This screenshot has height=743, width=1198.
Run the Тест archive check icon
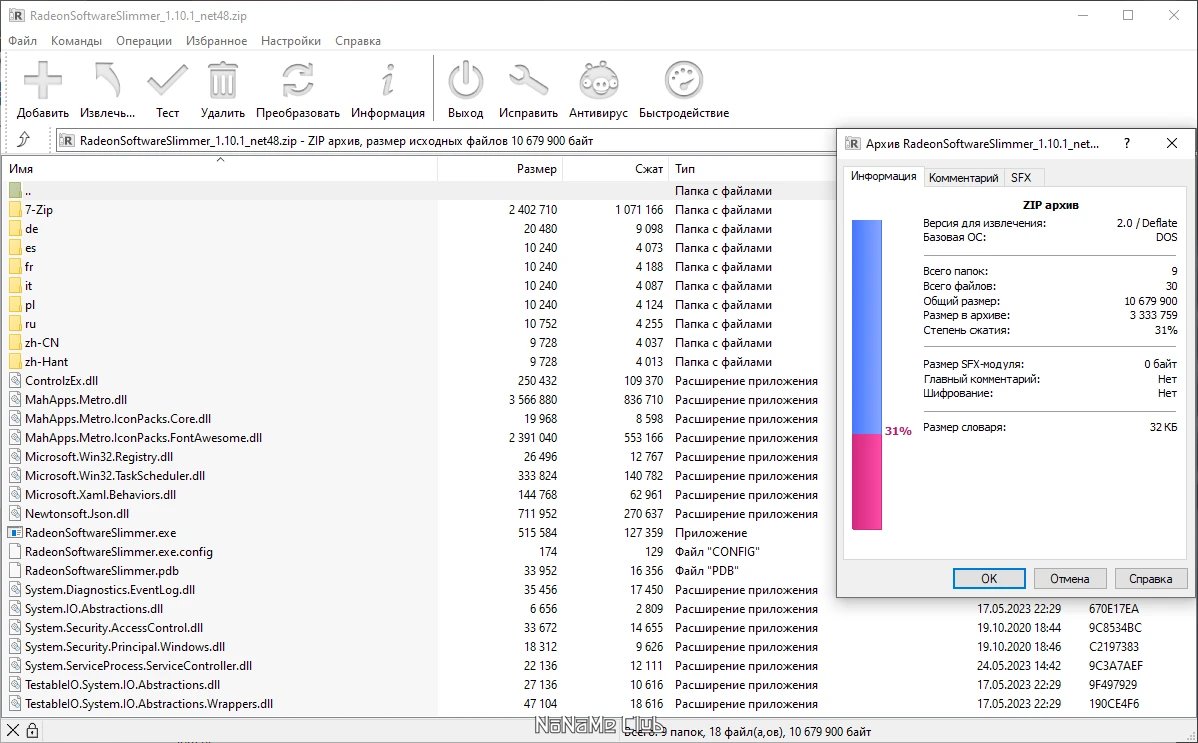(x=167, y=81)
